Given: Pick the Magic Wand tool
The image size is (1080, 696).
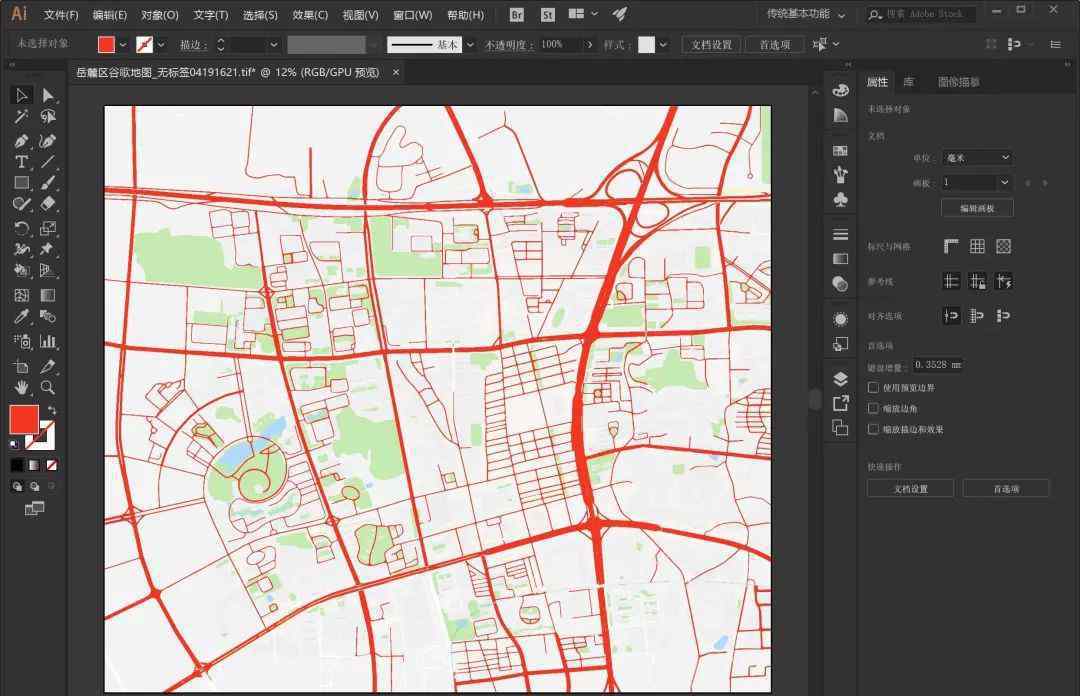Looking at the screenshot, I should click(21, 116).
